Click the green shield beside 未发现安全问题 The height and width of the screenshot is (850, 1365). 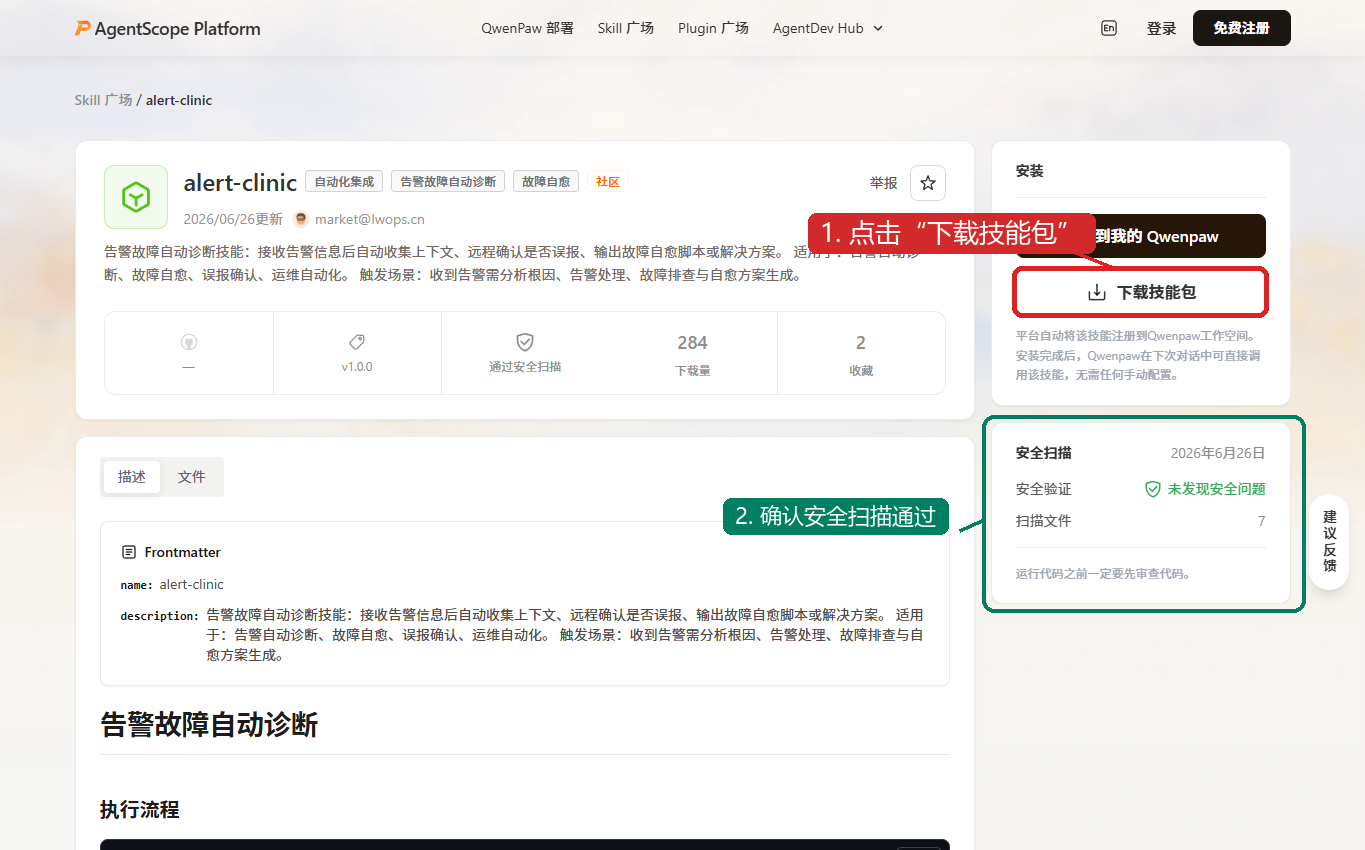1153,489
